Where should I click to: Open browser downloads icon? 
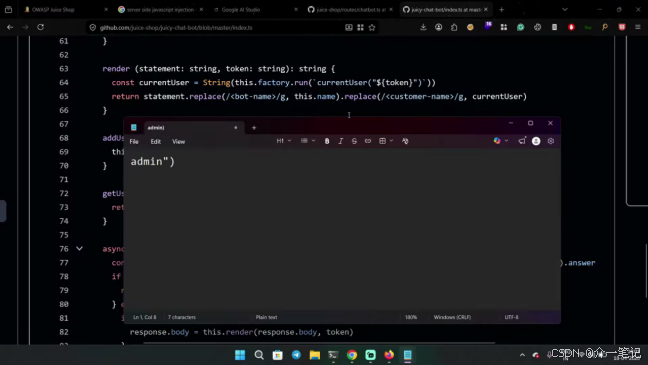coord(423,27)
